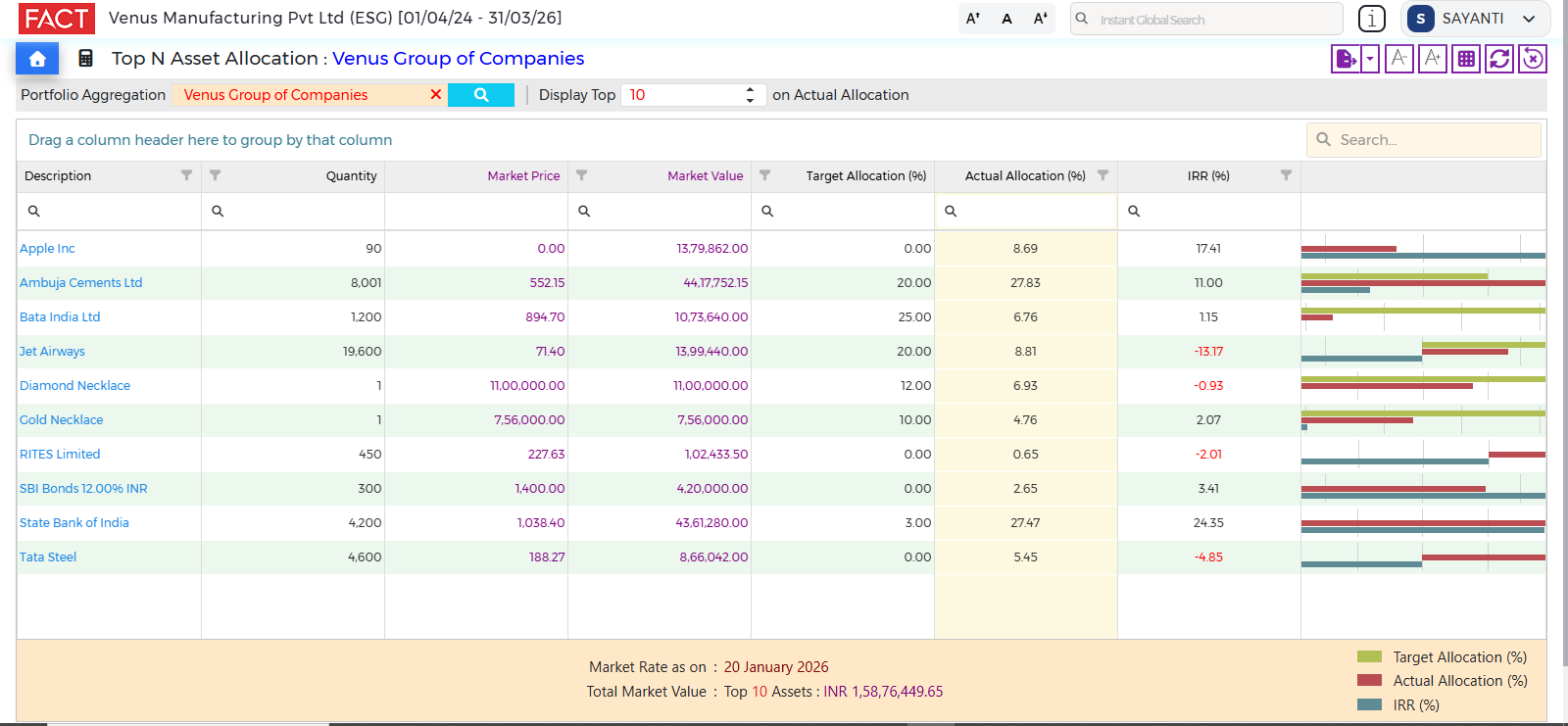Reset the layout with the circular X icon

[1533, 59]
